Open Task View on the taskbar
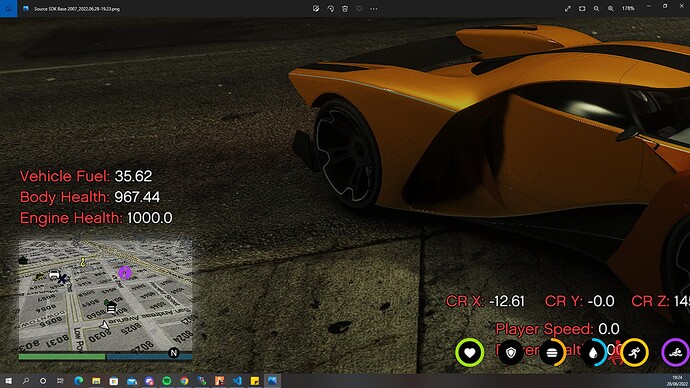The width and height of the screenshot is (690, 388). [x=60, y=381]
